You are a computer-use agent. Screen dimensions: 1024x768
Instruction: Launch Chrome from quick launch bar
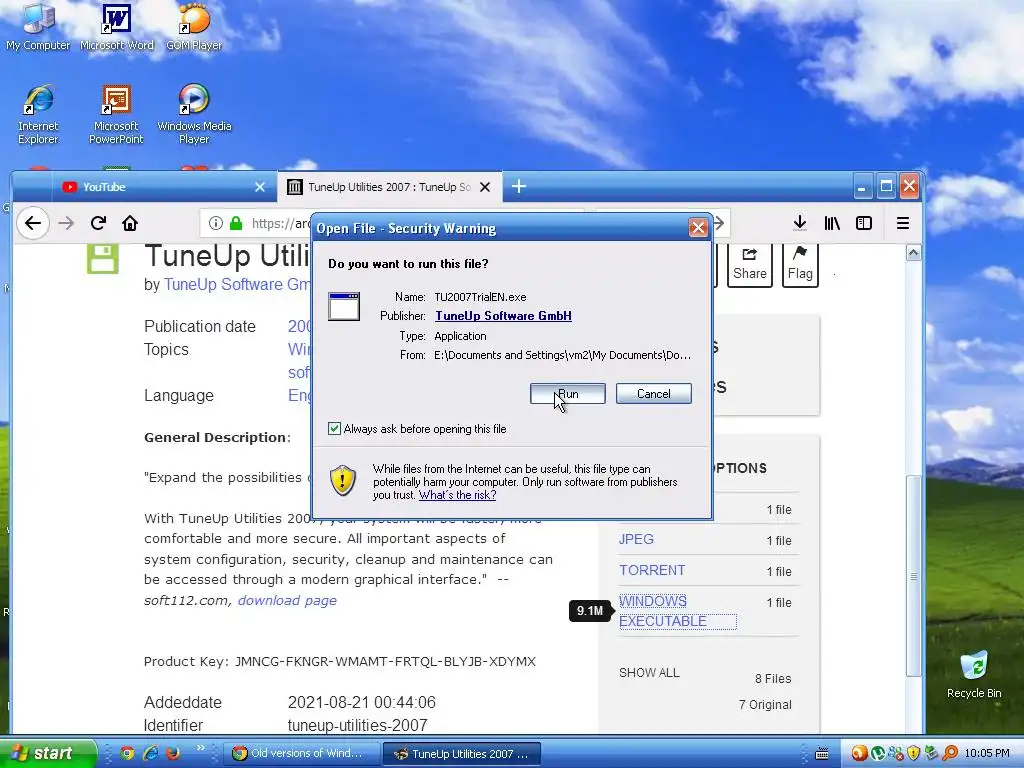click(127, 754)
